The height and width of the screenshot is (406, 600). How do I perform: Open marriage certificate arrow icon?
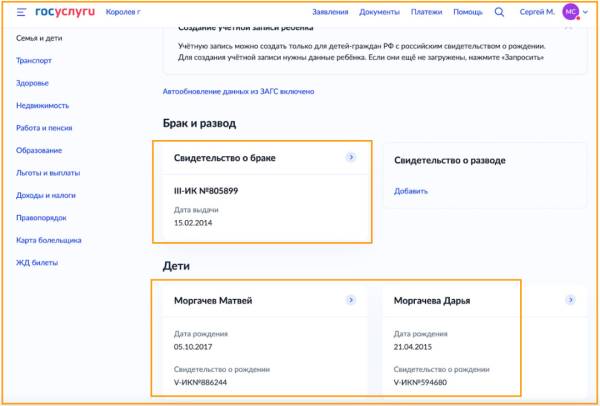(x=350, y=158)
